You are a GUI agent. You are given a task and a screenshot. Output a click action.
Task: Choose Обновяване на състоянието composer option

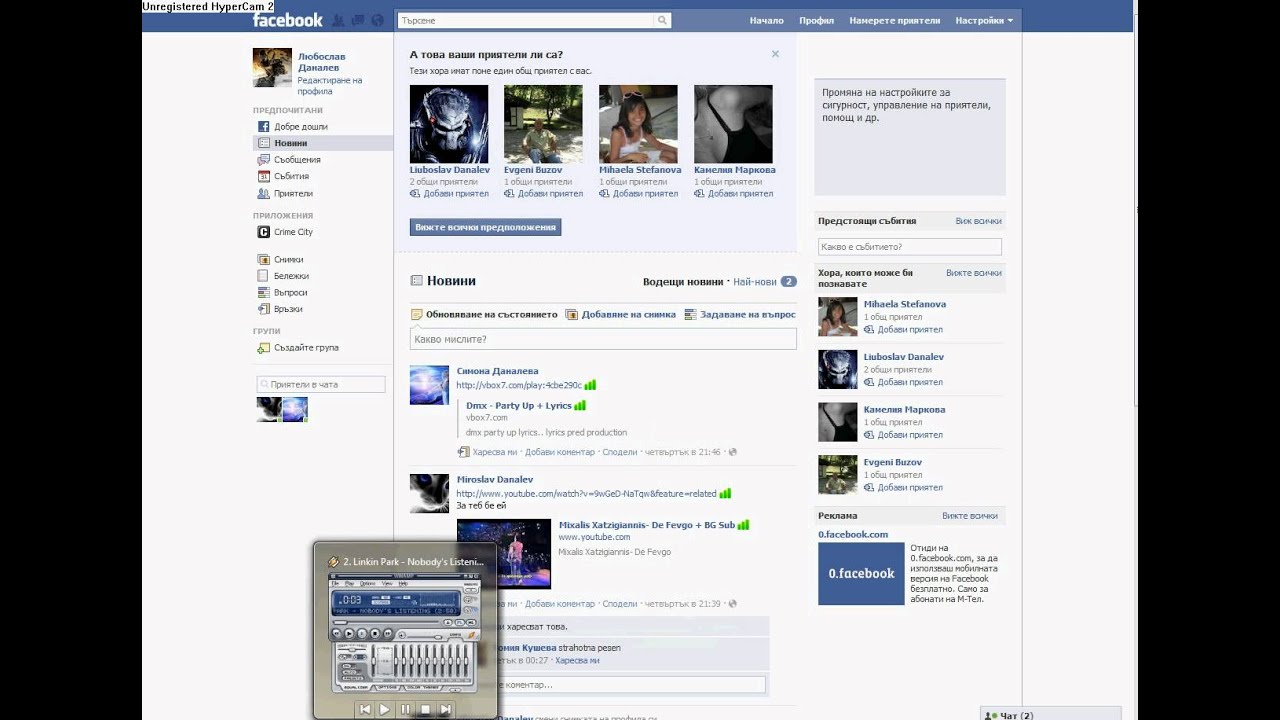click(x=484, y=314)
